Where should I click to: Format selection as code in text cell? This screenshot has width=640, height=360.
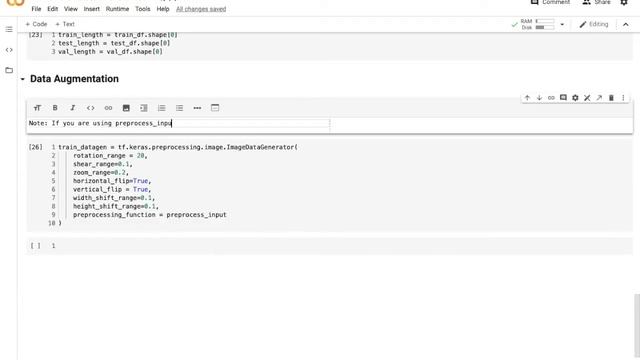(91, 108)
